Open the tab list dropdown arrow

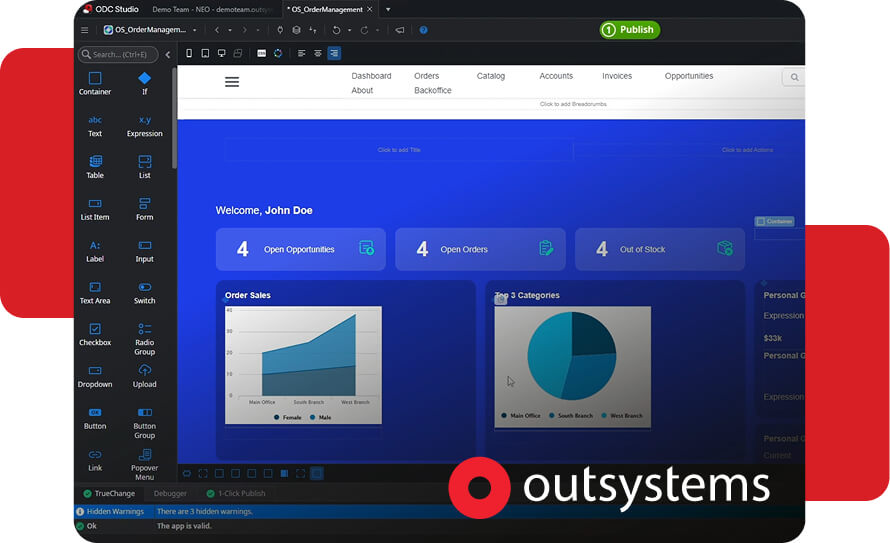388,9
